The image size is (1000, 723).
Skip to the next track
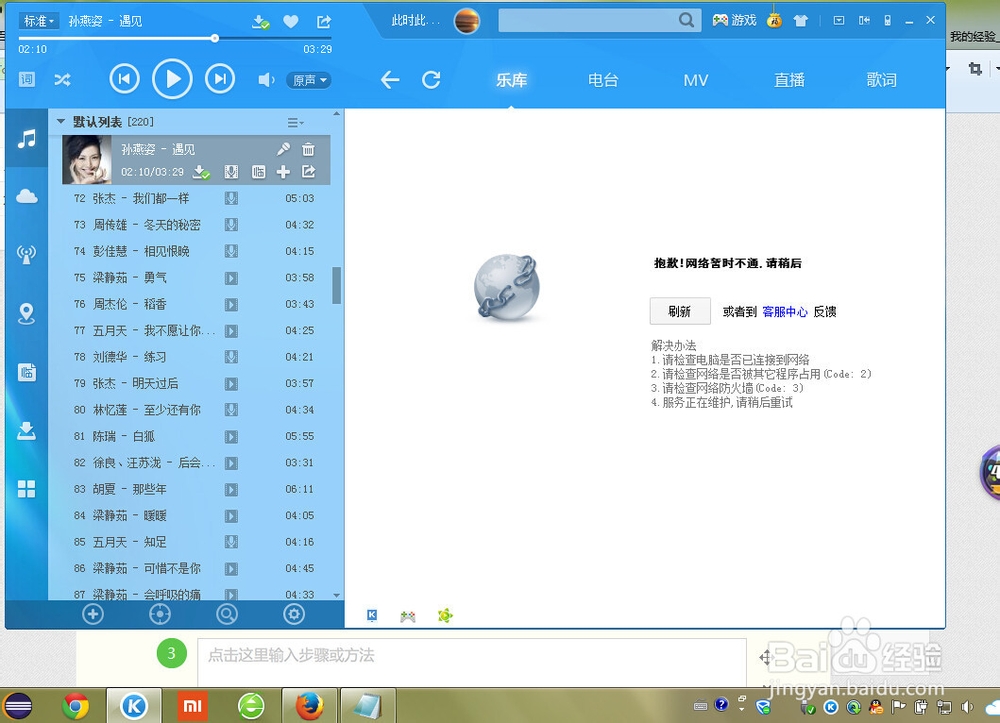pos(219,79)
